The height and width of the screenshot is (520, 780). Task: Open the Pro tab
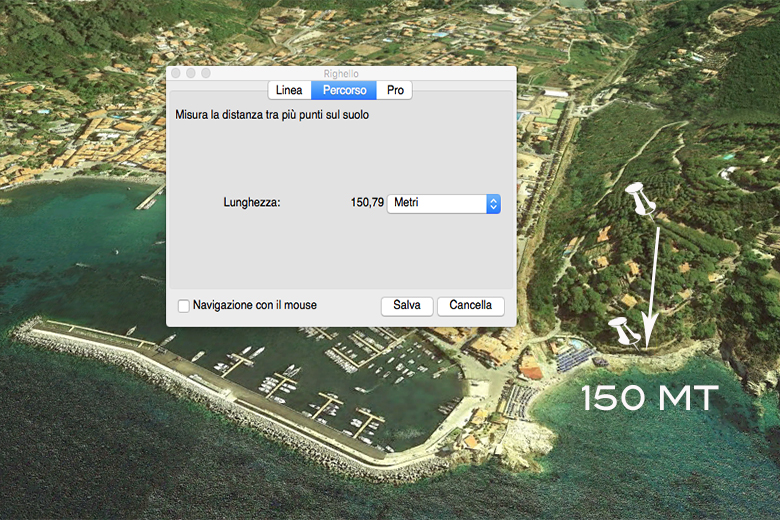click(395, 90)
